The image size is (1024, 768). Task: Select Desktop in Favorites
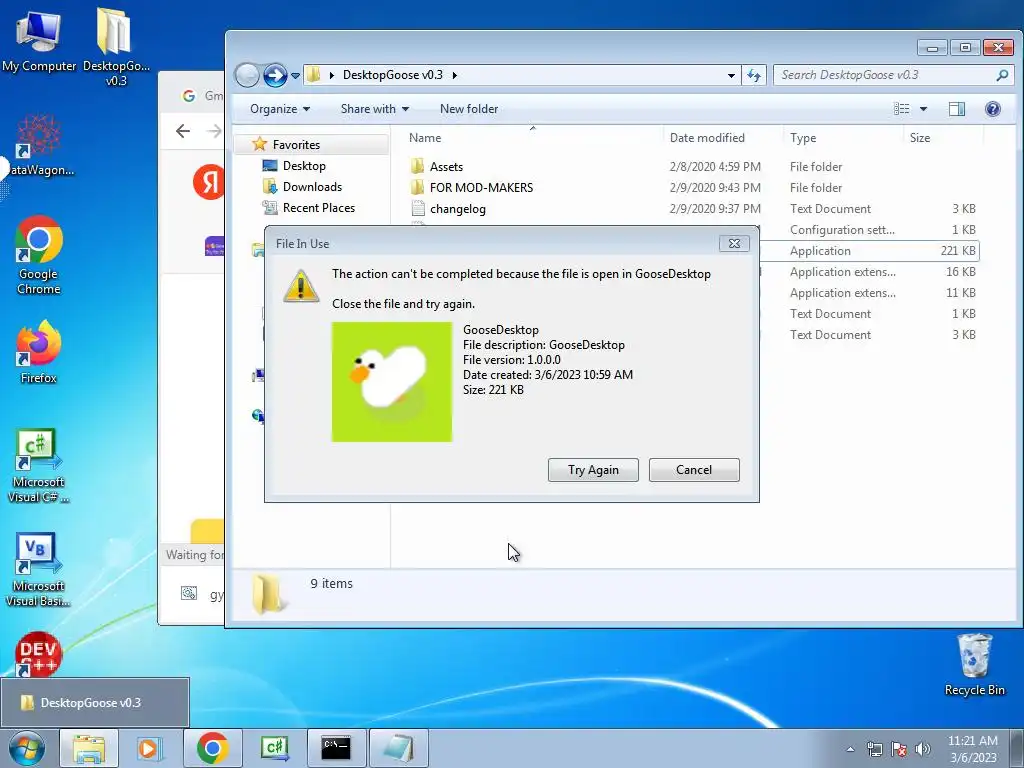304,166
